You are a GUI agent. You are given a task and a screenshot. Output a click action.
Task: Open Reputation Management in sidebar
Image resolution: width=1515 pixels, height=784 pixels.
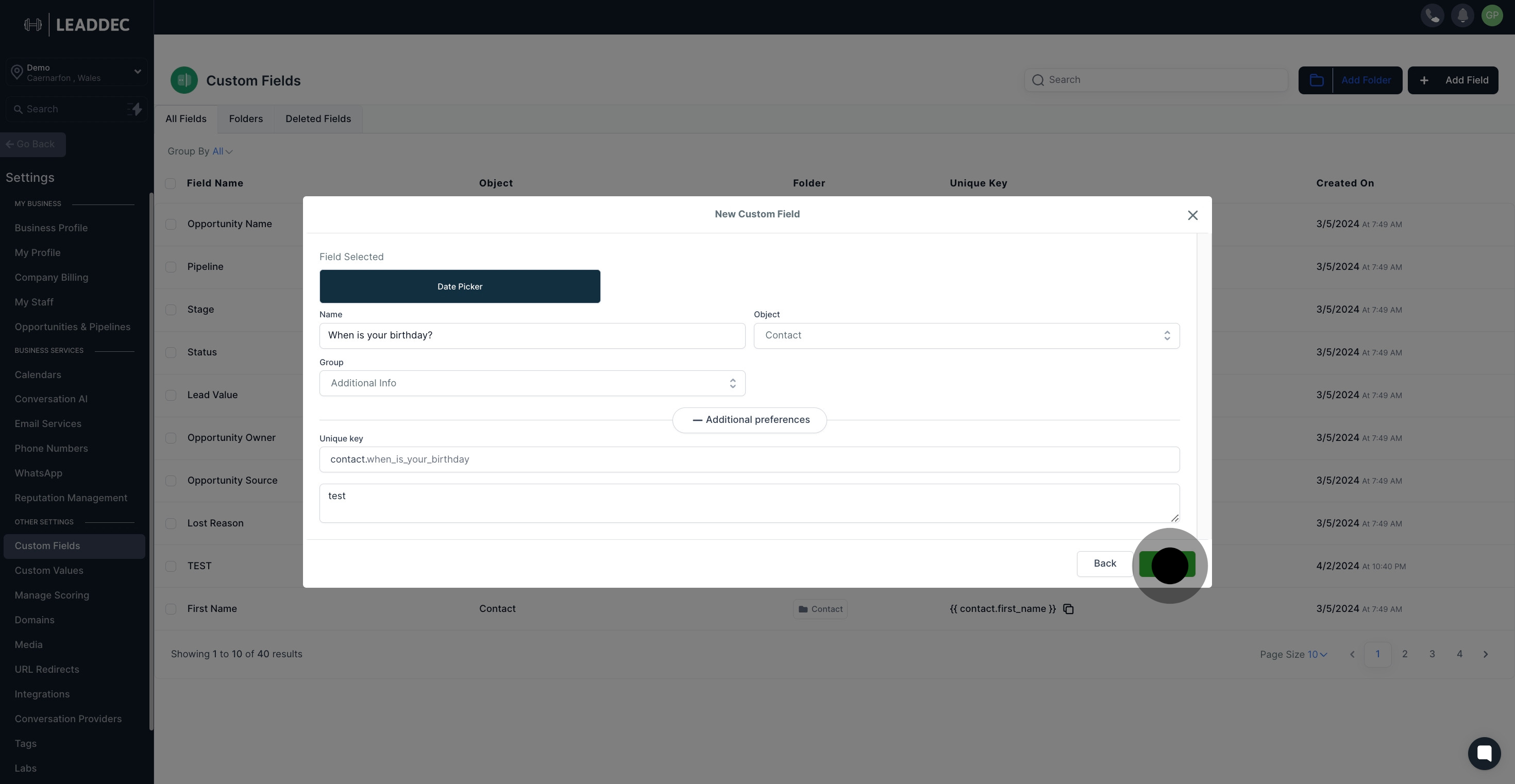(x=71, y=498)
